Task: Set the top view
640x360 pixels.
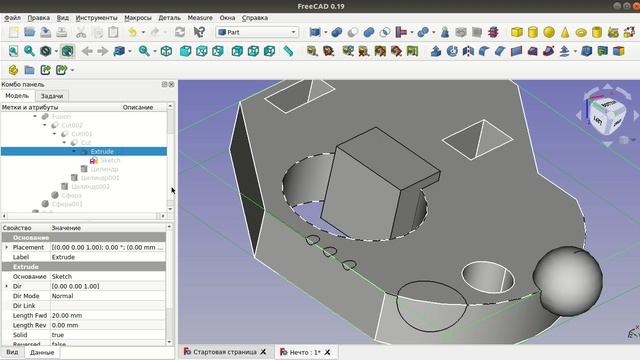Action: coord(202,51)
